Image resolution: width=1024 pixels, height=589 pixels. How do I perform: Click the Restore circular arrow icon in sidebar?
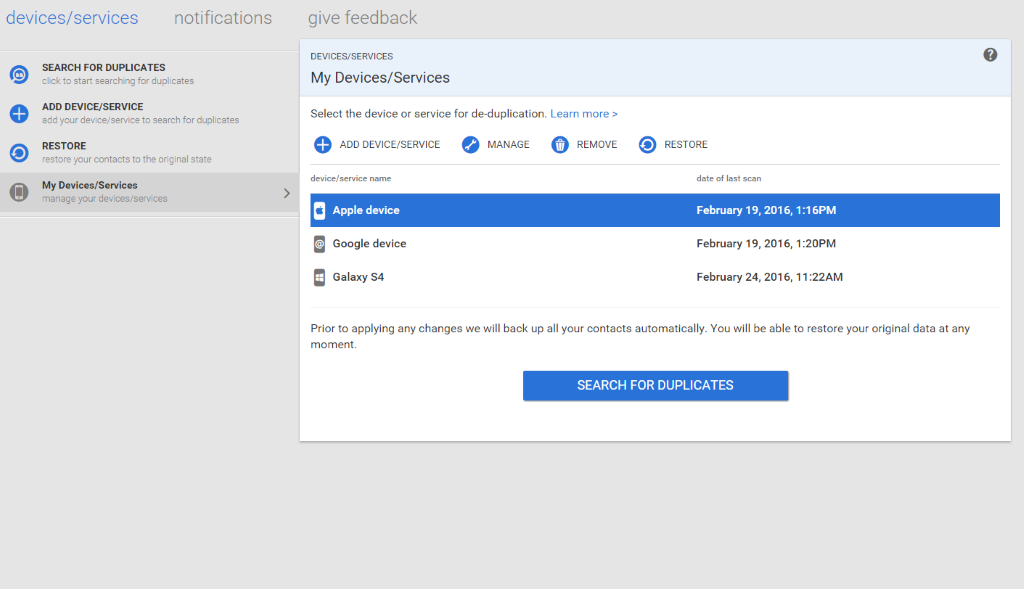coord(19,153)
